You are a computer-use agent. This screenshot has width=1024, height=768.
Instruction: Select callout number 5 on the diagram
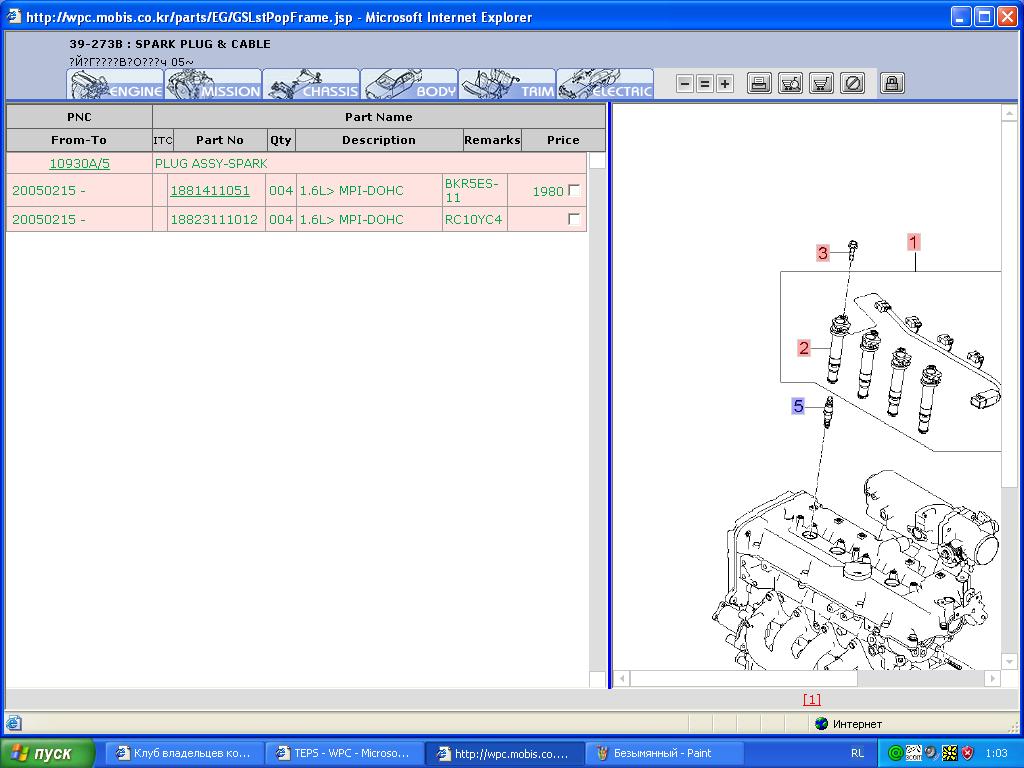click(x=798, y=406)
